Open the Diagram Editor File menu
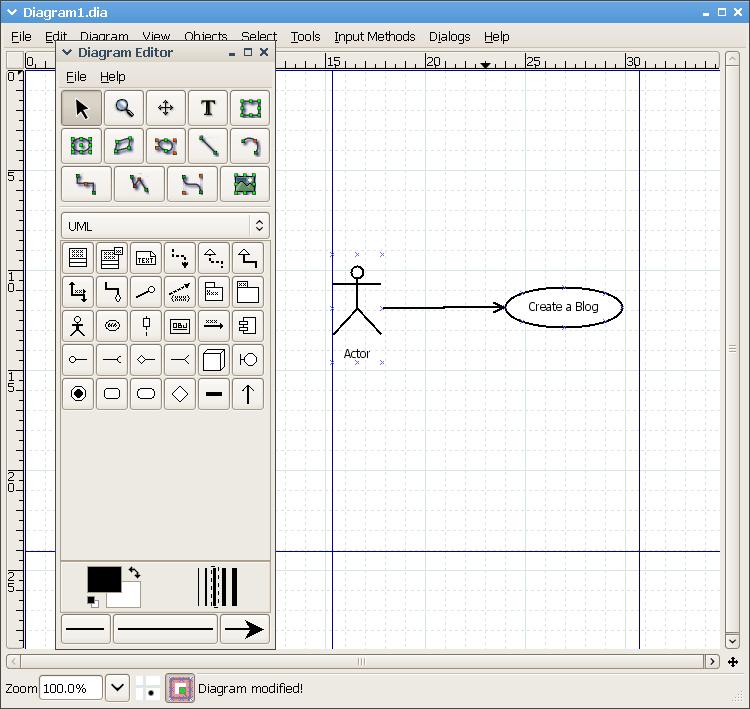Image resolution: width=750 pixels, height=709 pixels. 76,77
